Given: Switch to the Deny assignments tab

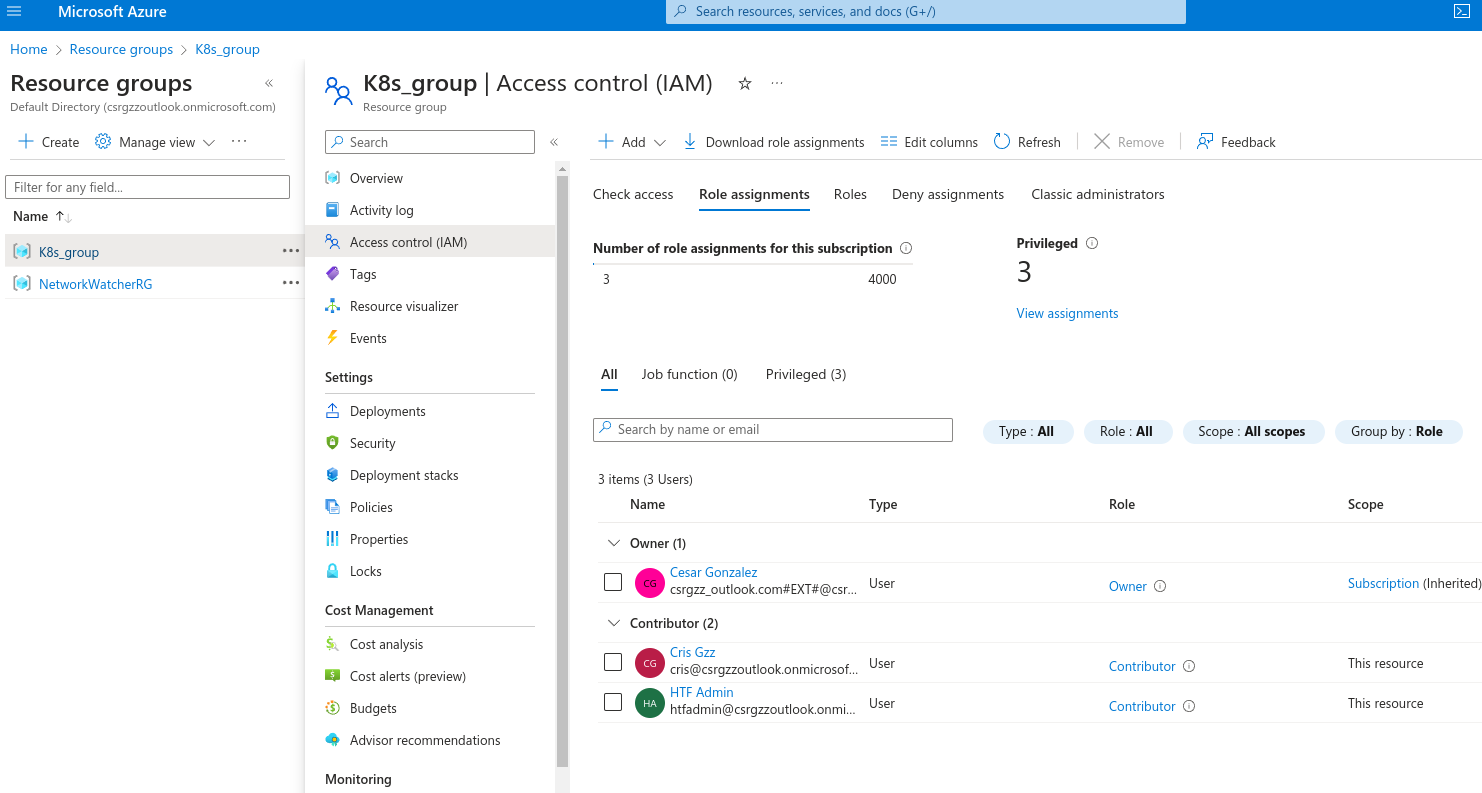Looking at the screenshot, I should 947,194.
